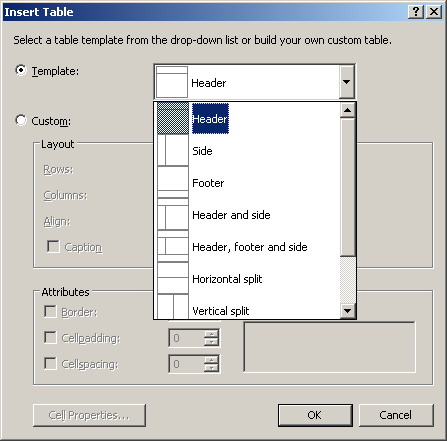Click the list scrollbar up arrow

coord(348,110)
